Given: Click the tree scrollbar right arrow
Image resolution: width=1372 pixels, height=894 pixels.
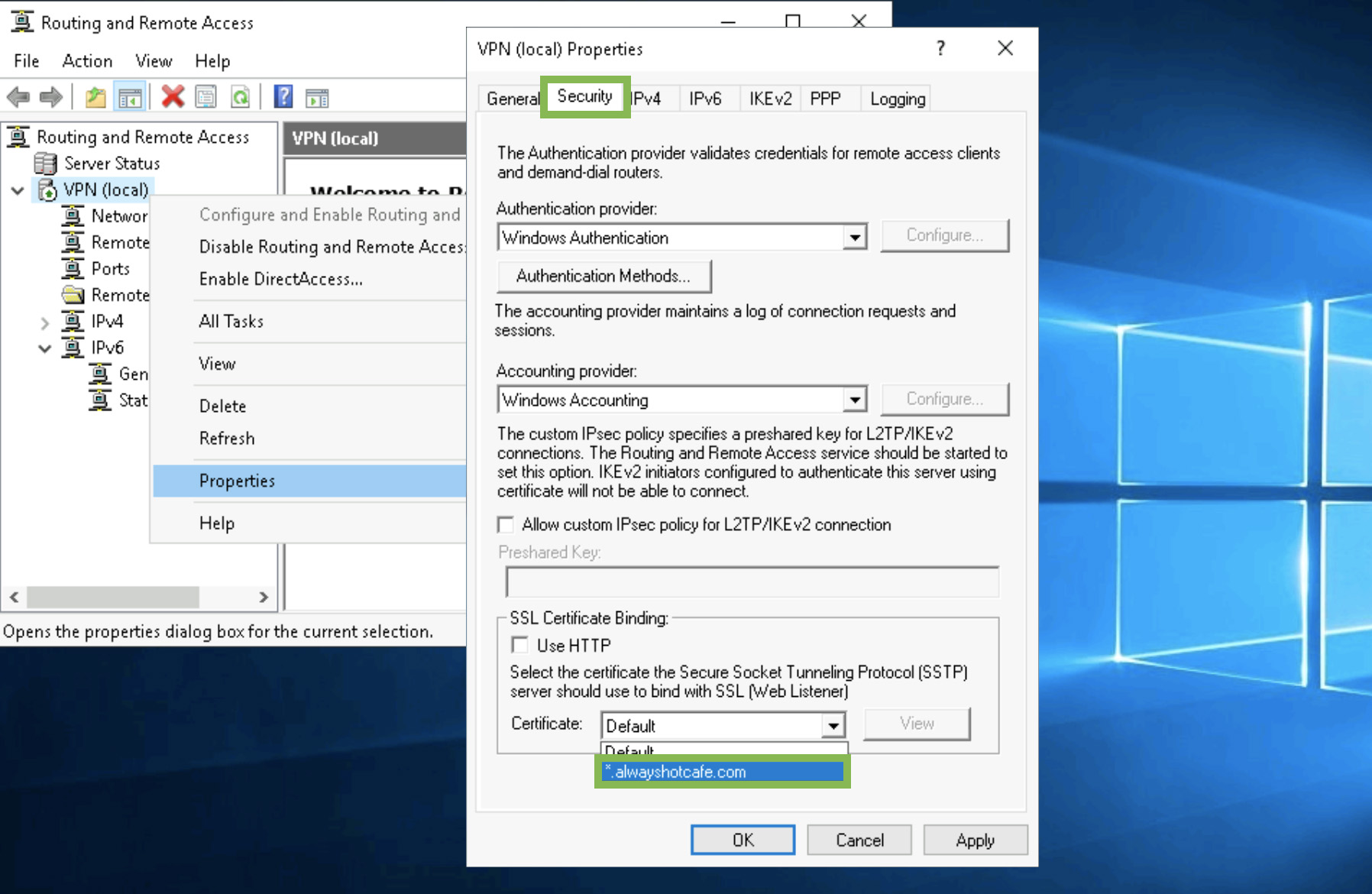Looking at the screenshot, I should tap(264, 597).
